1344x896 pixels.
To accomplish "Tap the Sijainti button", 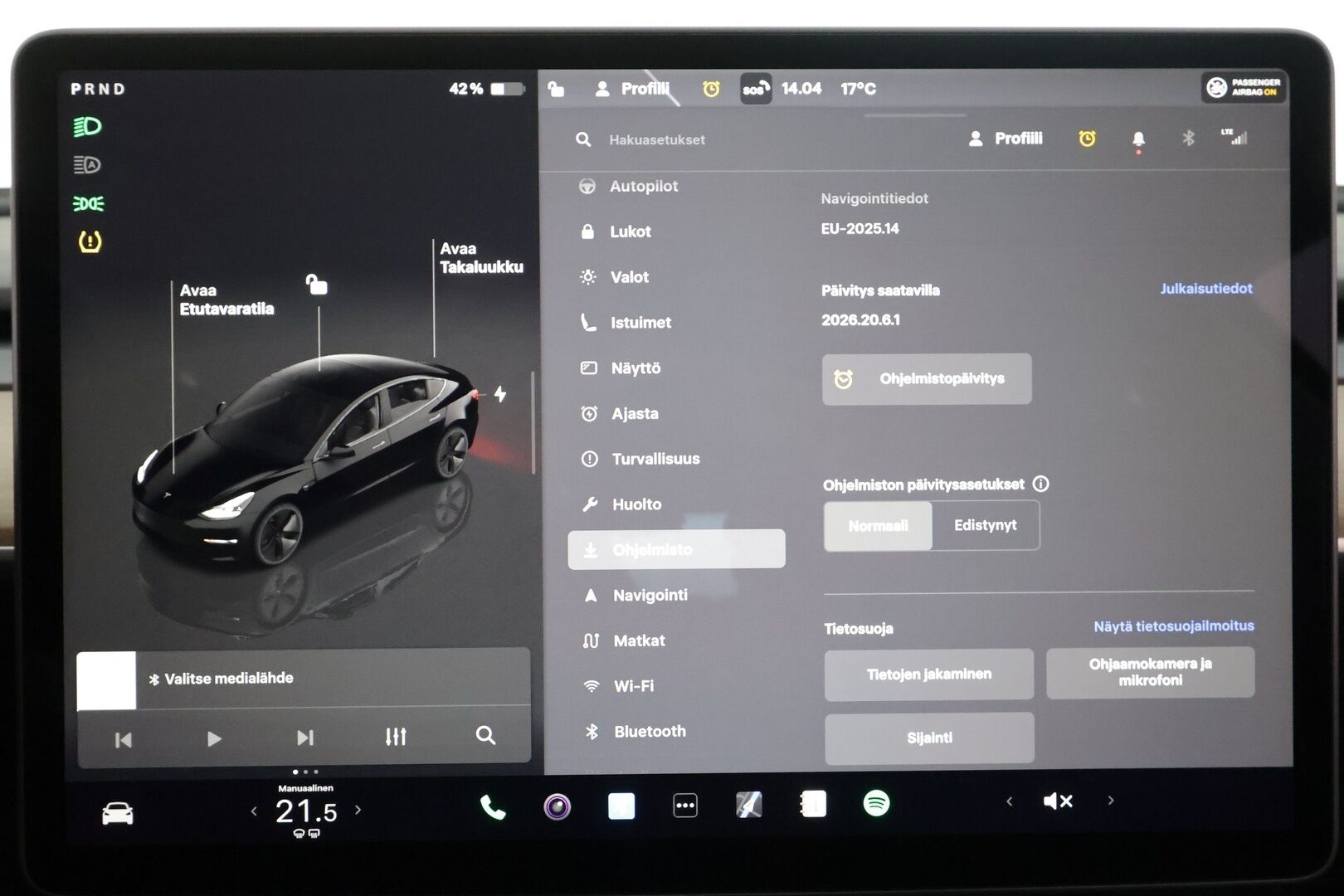I will coord(929,738).
